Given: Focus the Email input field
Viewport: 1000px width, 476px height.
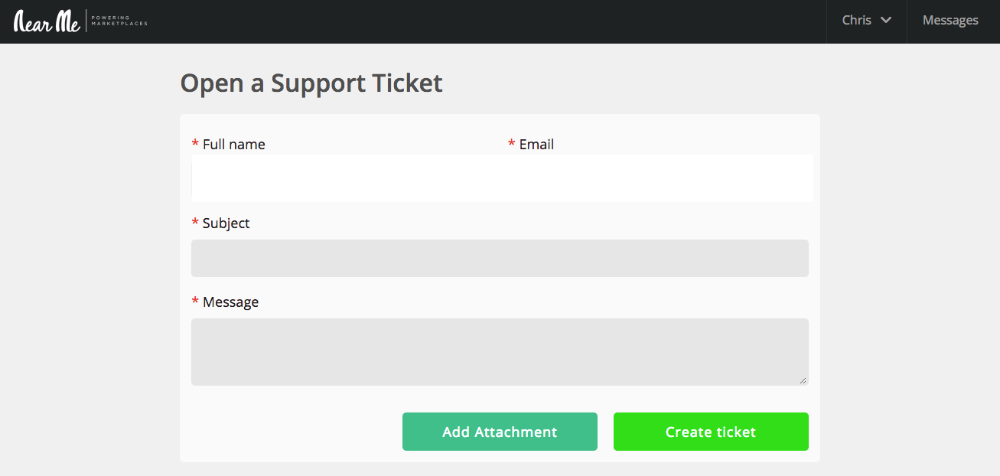Looking at the screenshot, I should coord(659,178).
